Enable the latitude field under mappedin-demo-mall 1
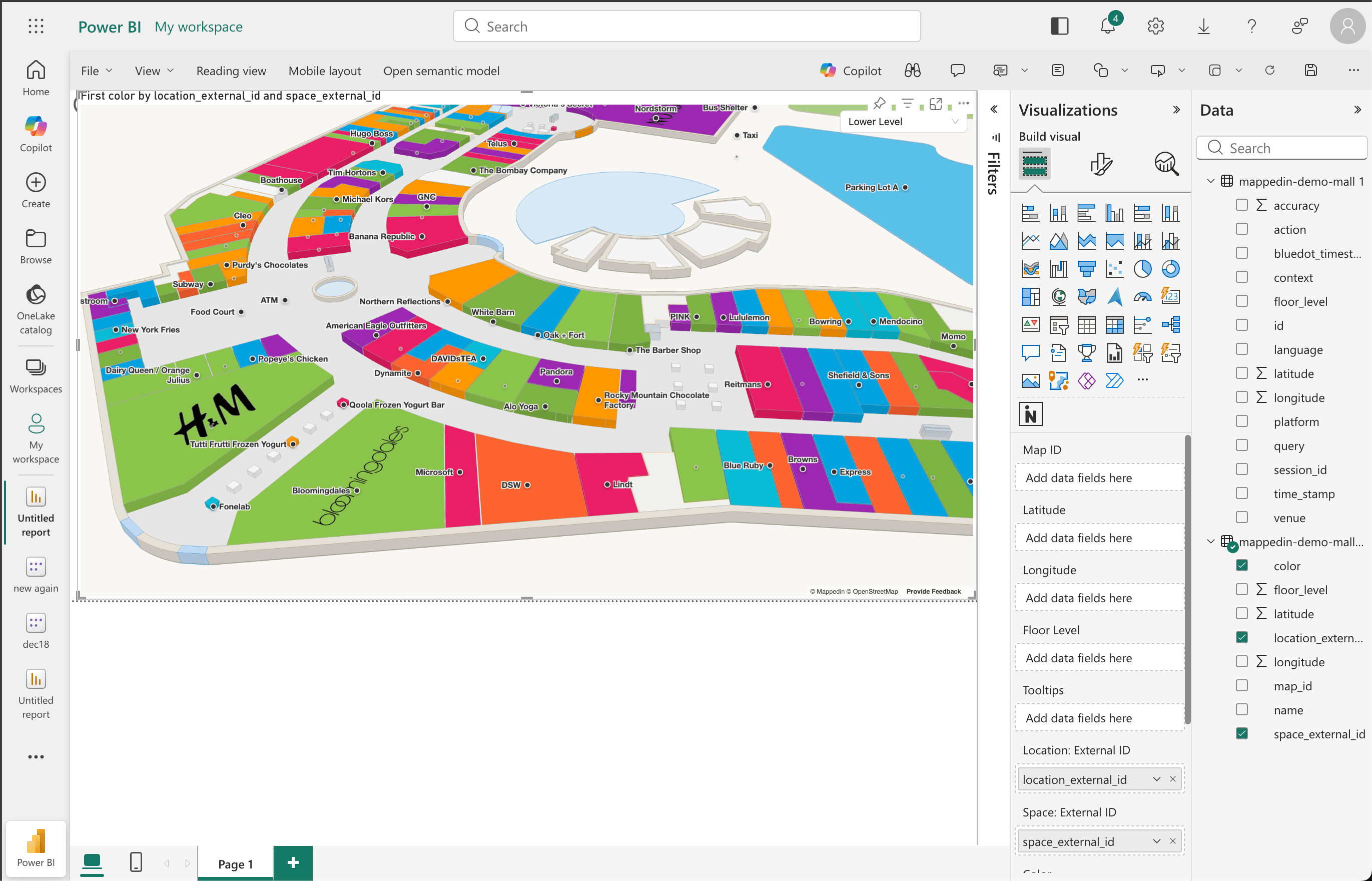This screenshot has width=1372, height=881. pos(1242,373)
